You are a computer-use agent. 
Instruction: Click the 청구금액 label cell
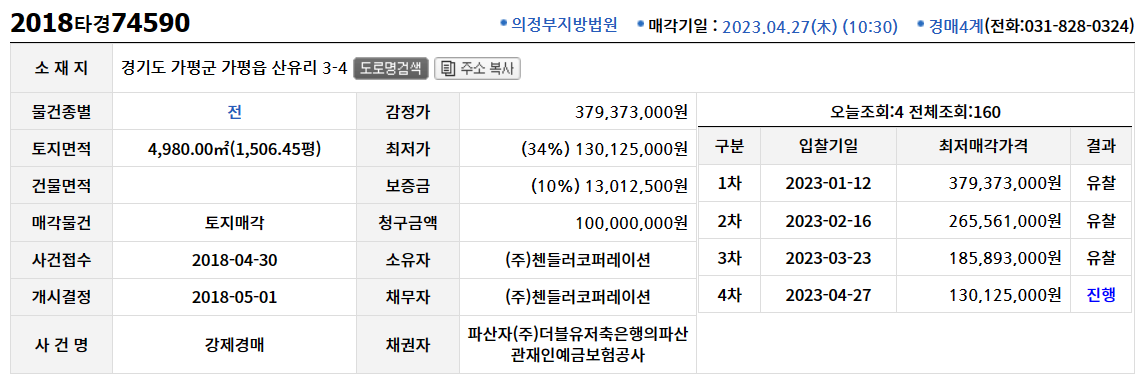tap(408, 222)
